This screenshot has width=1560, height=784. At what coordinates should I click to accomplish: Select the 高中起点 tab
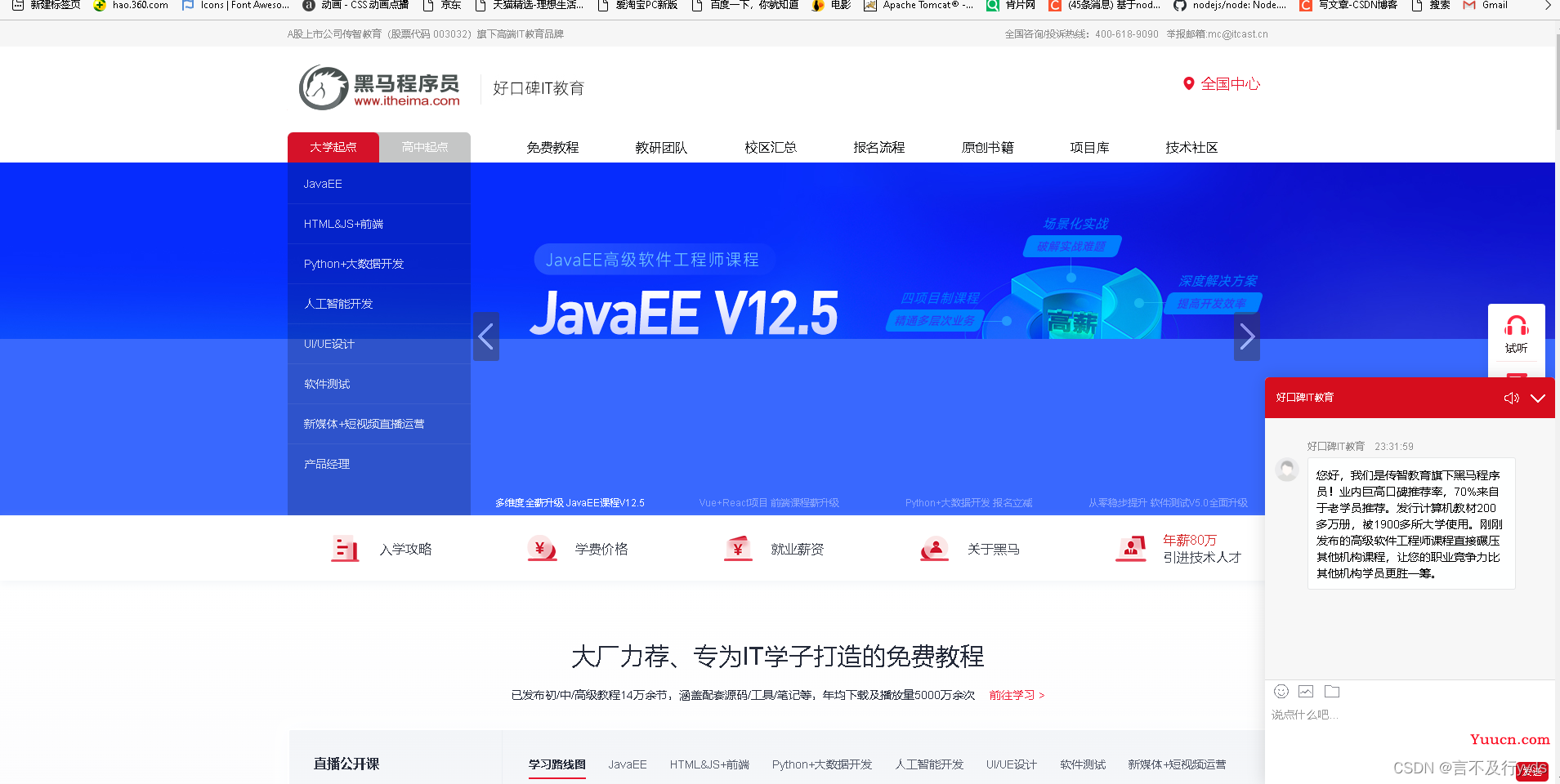pos(425,147)
